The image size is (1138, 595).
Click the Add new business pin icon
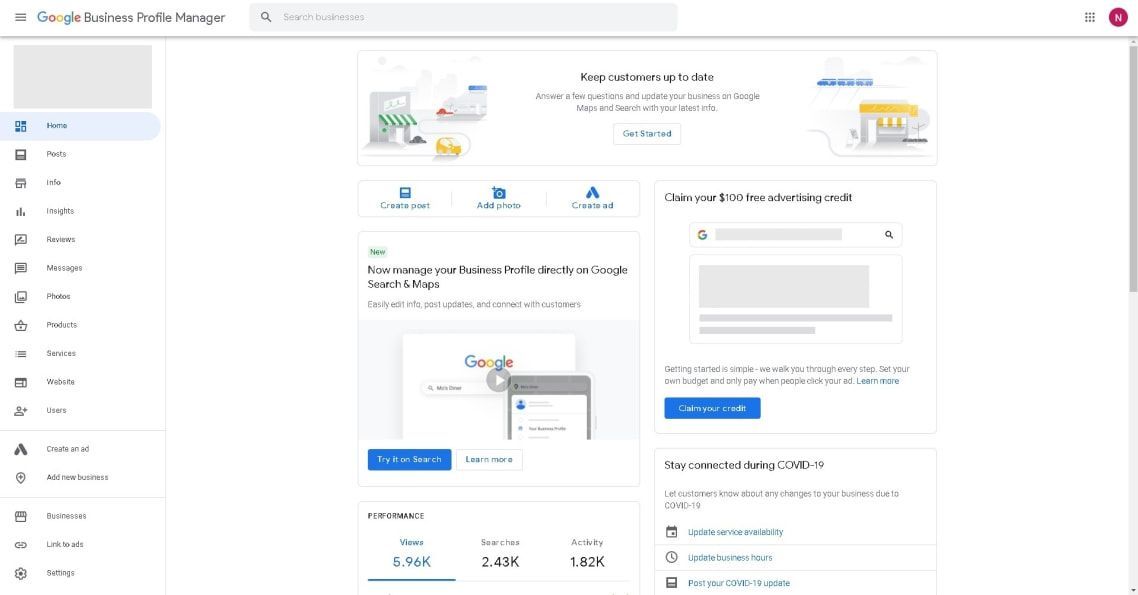[20, 477]
